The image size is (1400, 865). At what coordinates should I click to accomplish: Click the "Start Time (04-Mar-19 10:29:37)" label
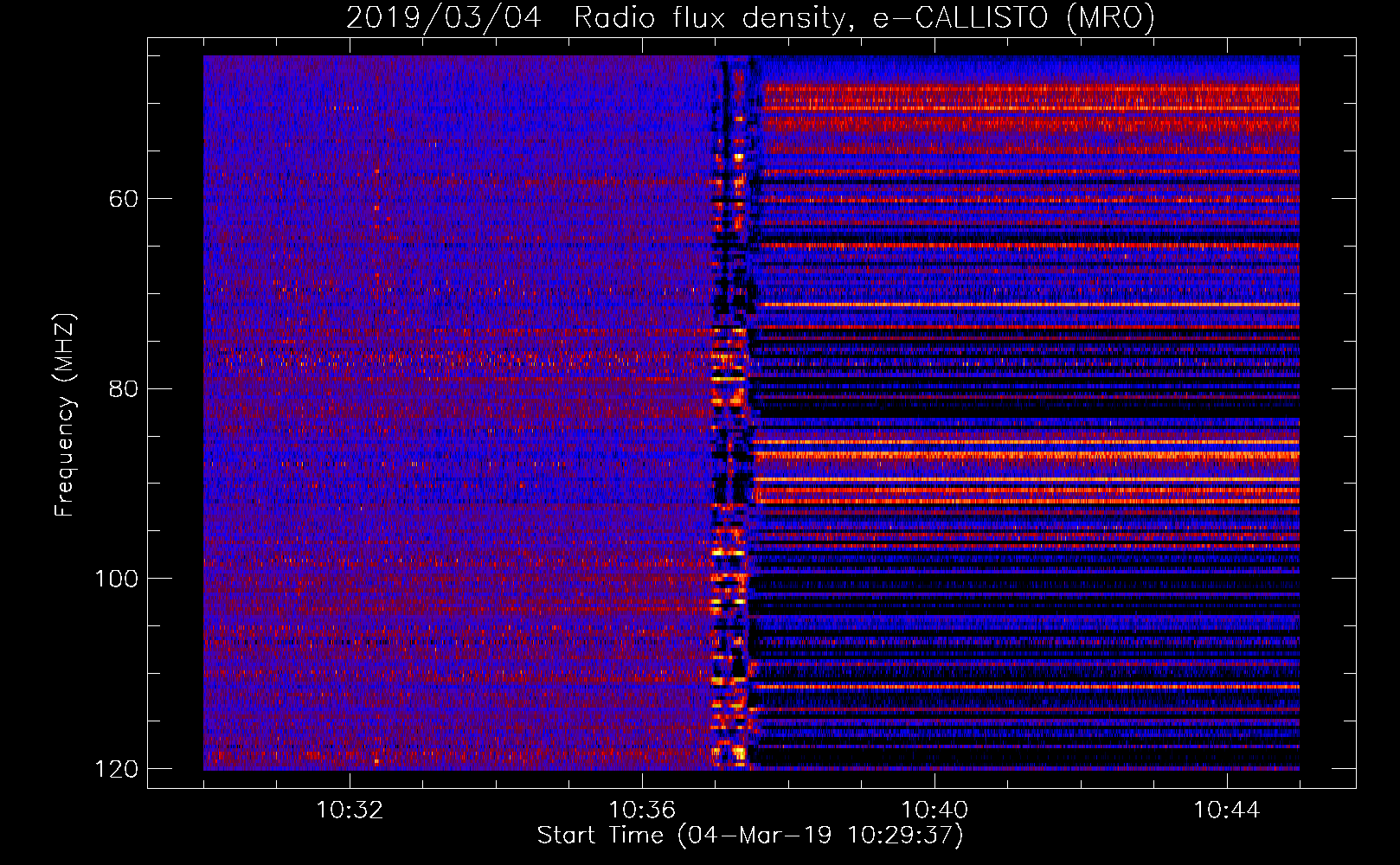click(x=750, y=836)
